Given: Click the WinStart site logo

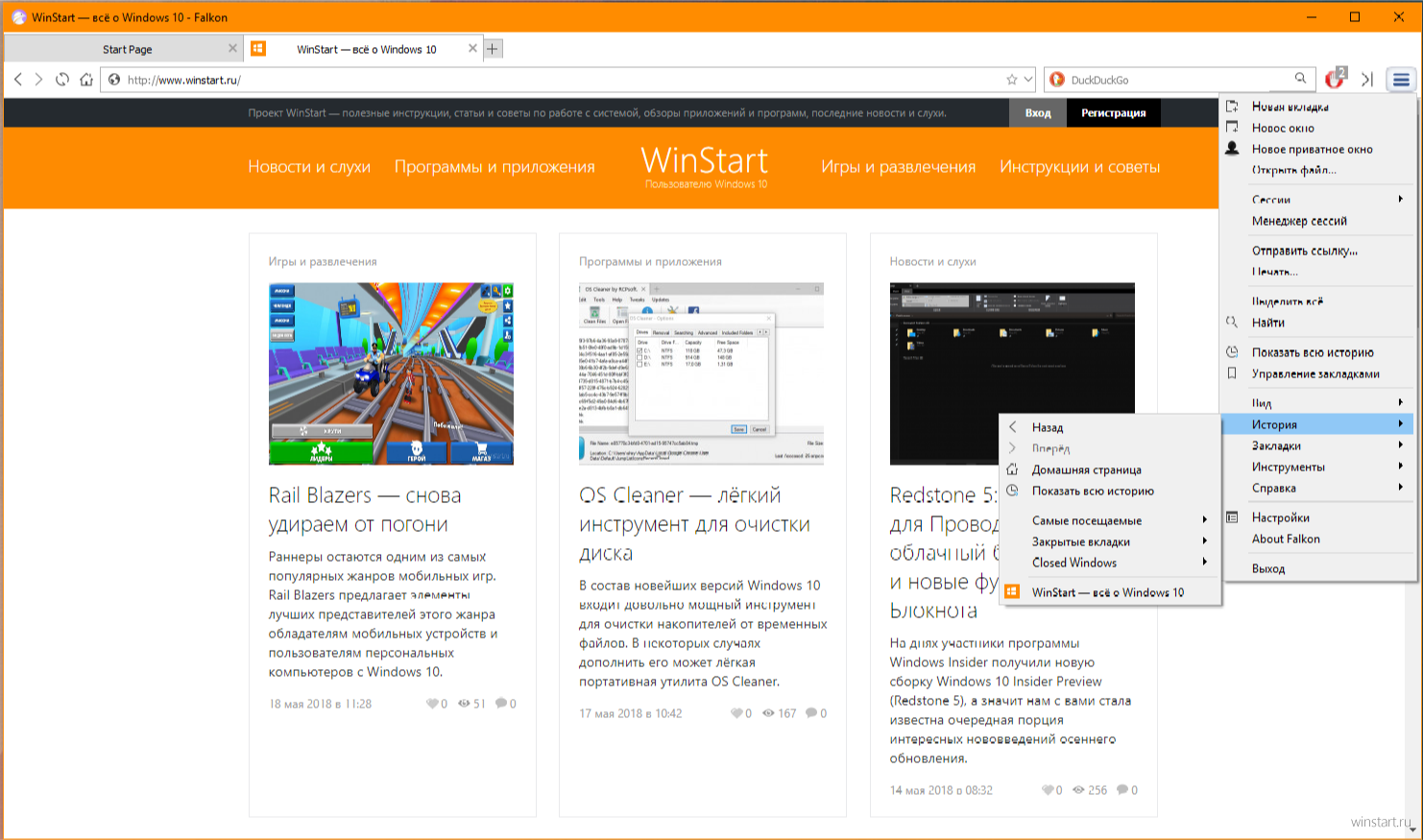Looking at the screenshot, I should tap(706, 166).
